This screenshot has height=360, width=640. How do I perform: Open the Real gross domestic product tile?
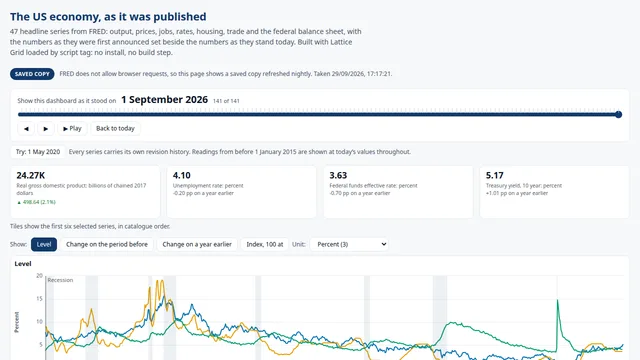coord(85,191)
